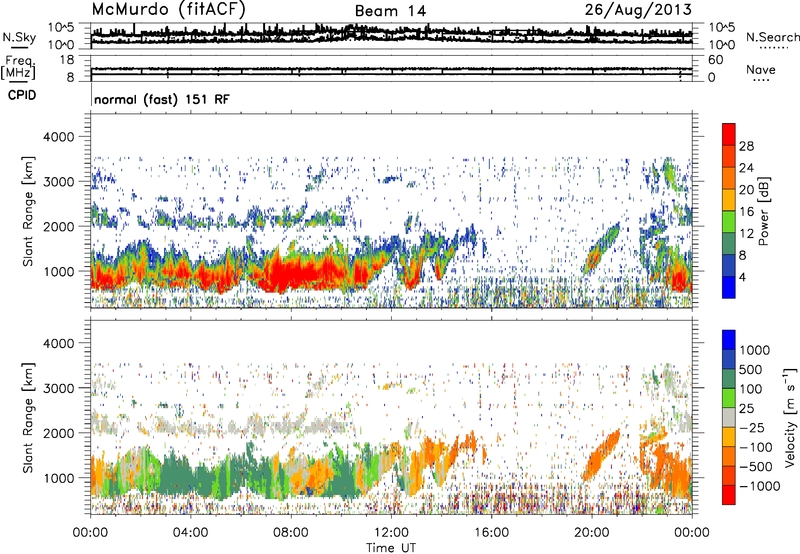Viewport: 800px width, 554px height.
Task: Click 'Slant Range [km]' label of power panel
Action: pyautogui.click(x=28, y=211)
